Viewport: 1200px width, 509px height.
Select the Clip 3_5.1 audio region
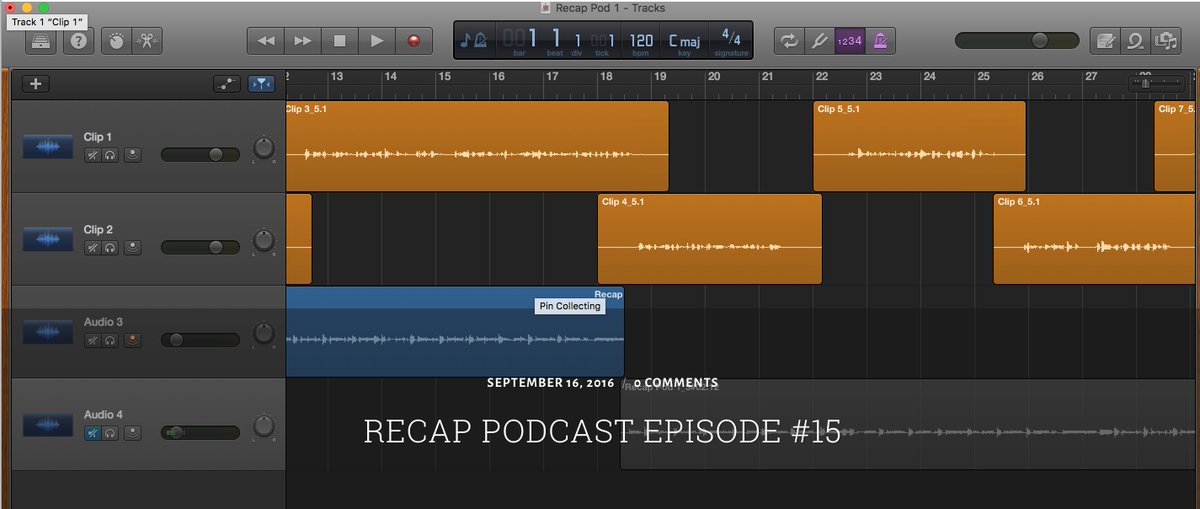(477, 146)
